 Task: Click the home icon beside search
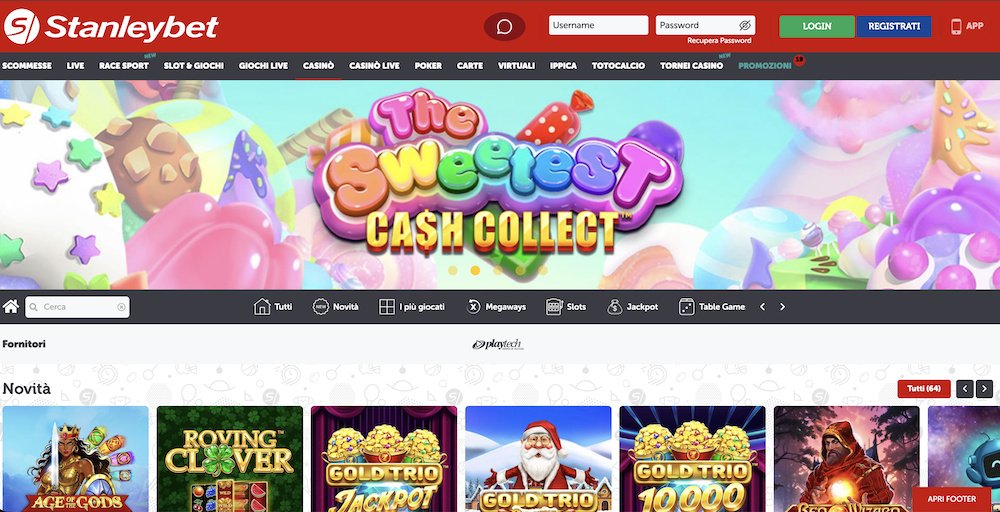pos(10,307)
